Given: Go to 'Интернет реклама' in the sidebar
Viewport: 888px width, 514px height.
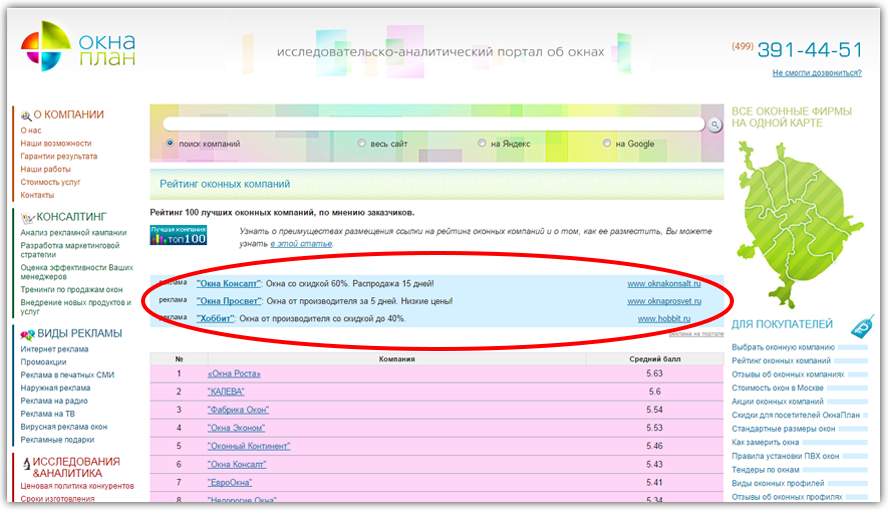Looking at the screenshot, I should [x=54, y=349].
